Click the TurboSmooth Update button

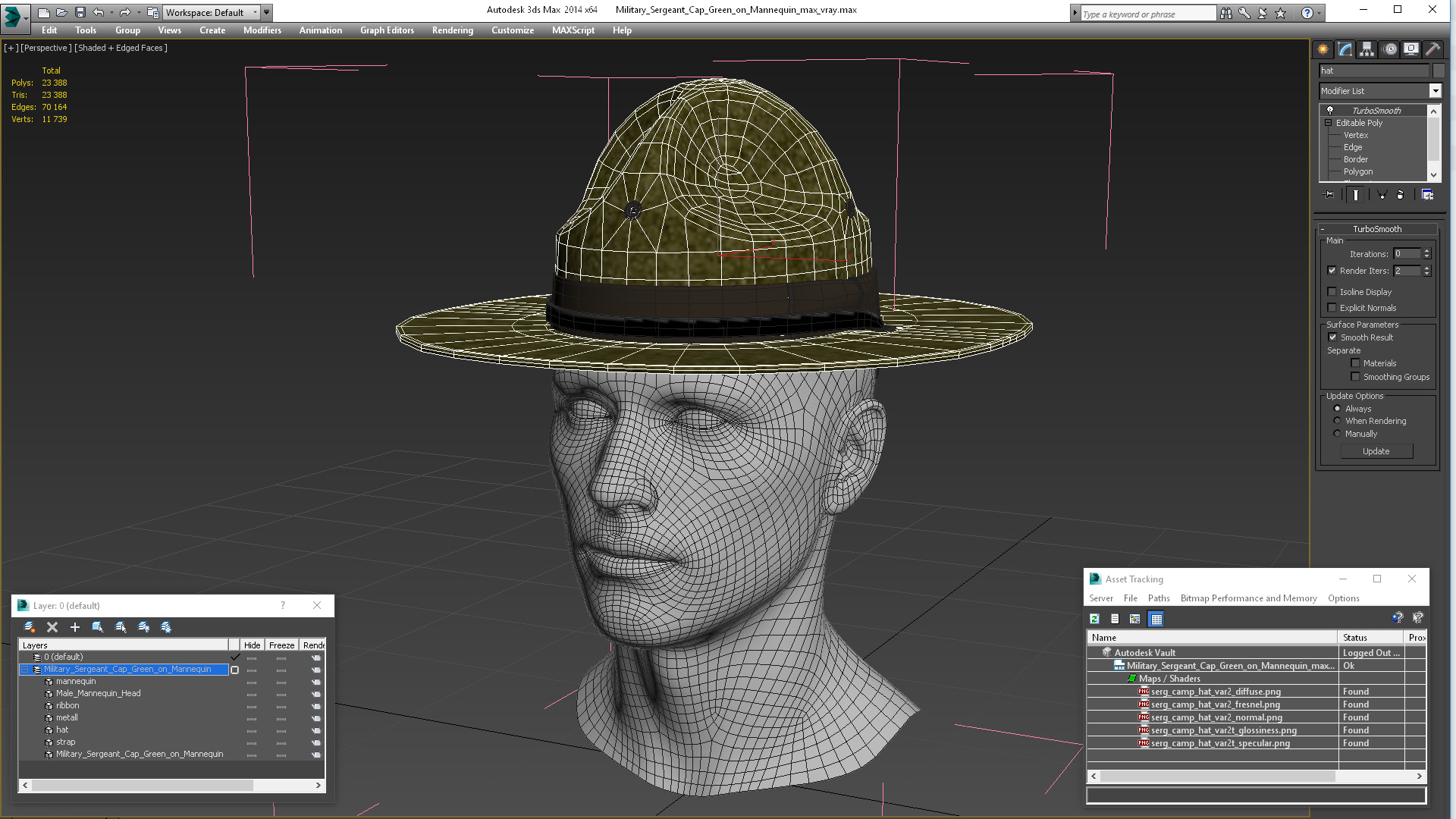point(1376,451)
